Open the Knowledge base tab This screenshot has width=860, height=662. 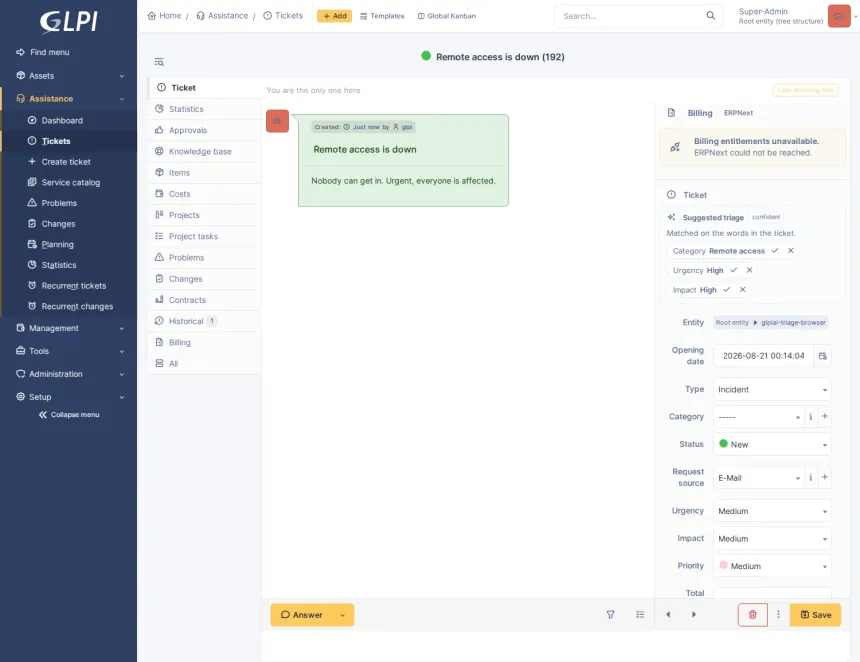pos(204,152)
